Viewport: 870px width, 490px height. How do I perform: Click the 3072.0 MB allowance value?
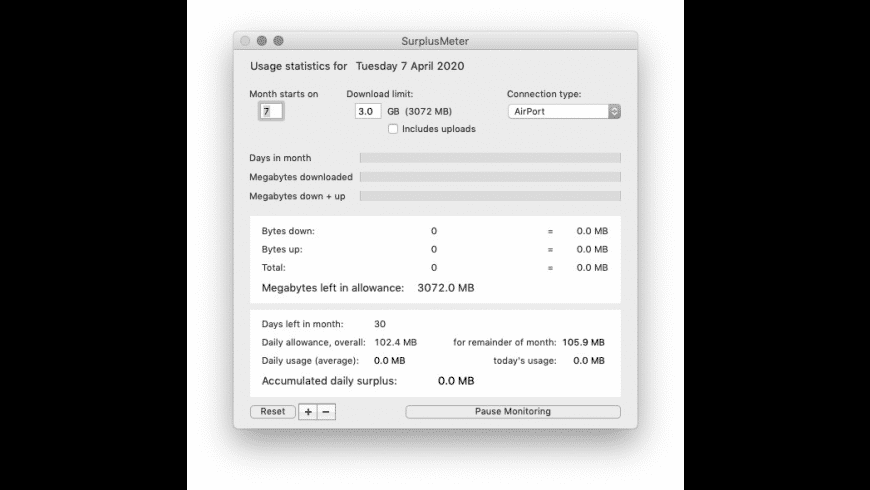click(446, 288)
